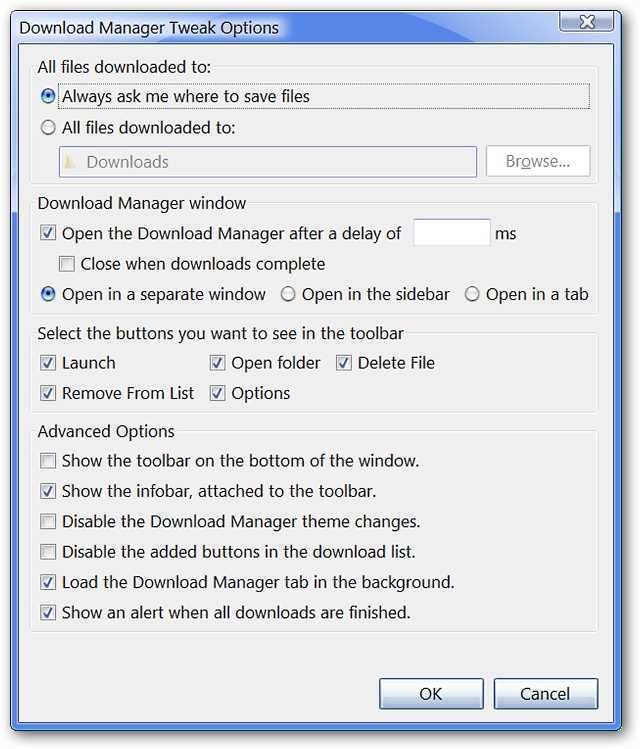Select 'Open in a tab' option
Viewport: 640px width, 749px height.
[x=472, y=294]
